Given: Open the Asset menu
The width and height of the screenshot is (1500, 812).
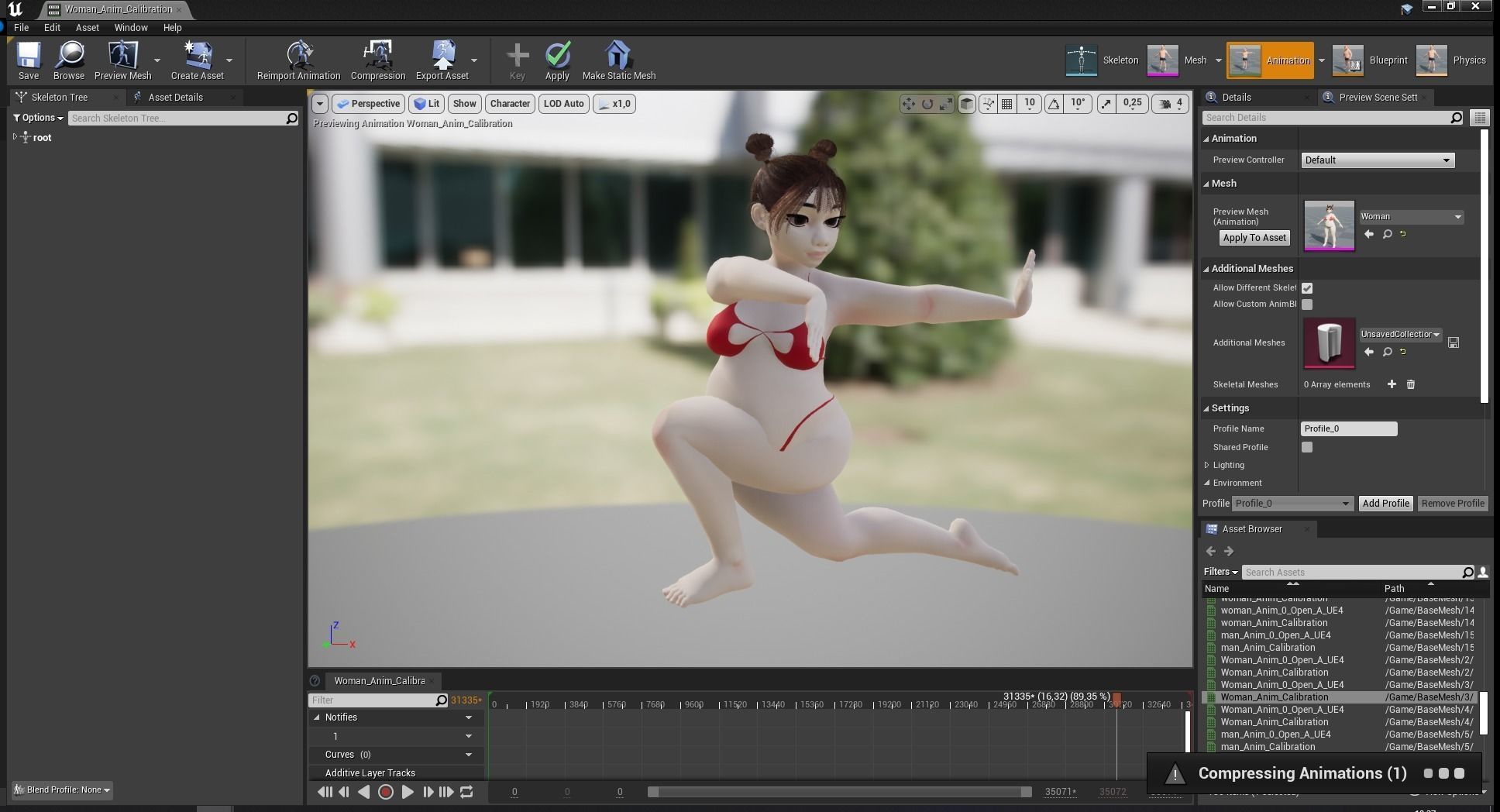Looking at the screenshot, I should [x=87, y=27].
